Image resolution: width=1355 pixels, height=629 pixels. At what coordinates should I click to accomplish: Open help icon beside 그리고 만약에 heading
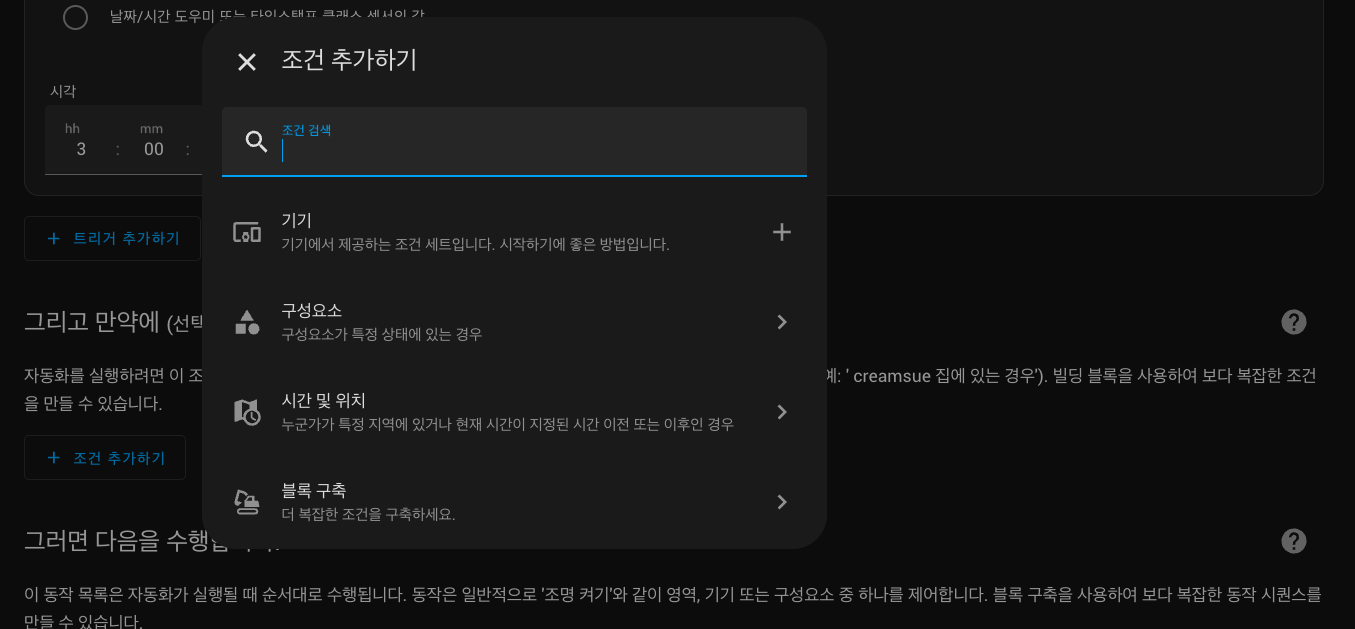1294,322
